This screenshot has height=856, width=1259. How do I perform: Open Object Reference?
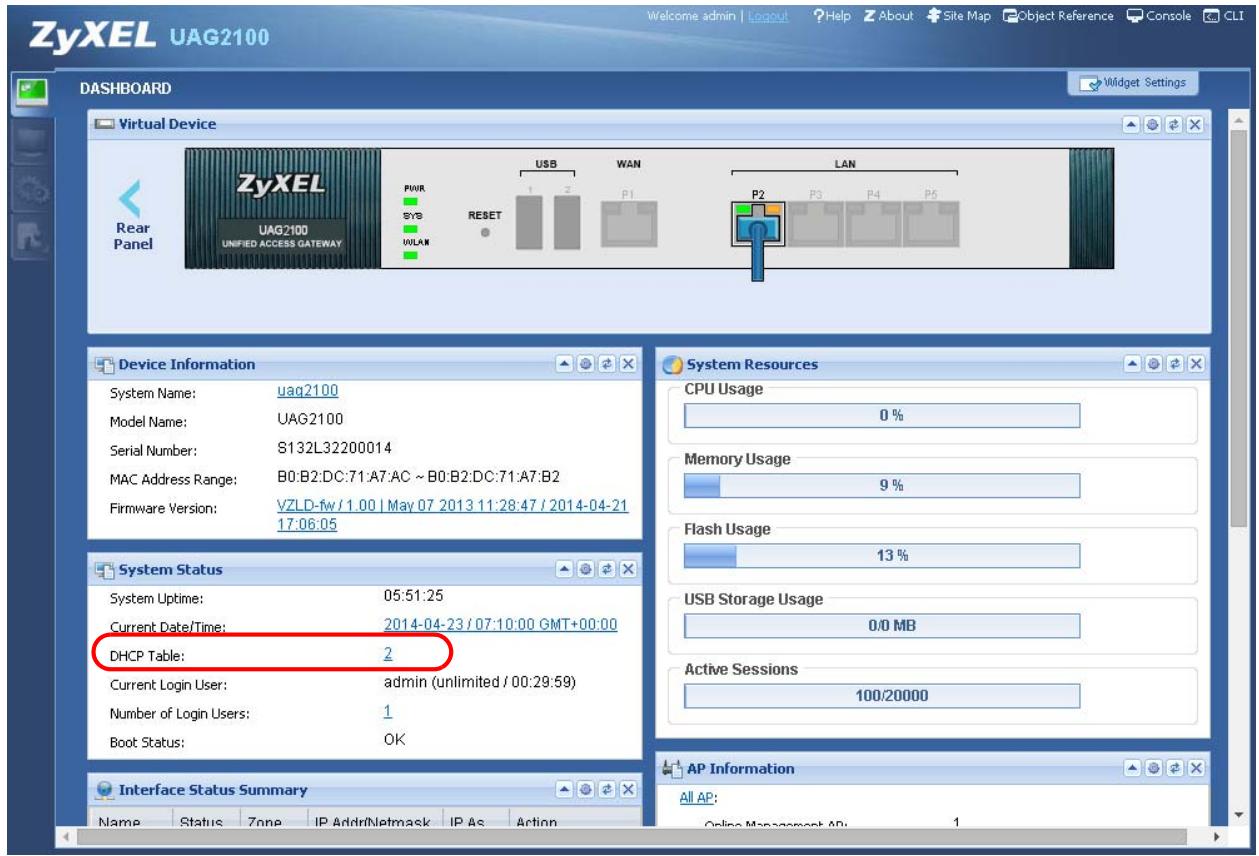pyautogui.click(x=1058, y=15)
